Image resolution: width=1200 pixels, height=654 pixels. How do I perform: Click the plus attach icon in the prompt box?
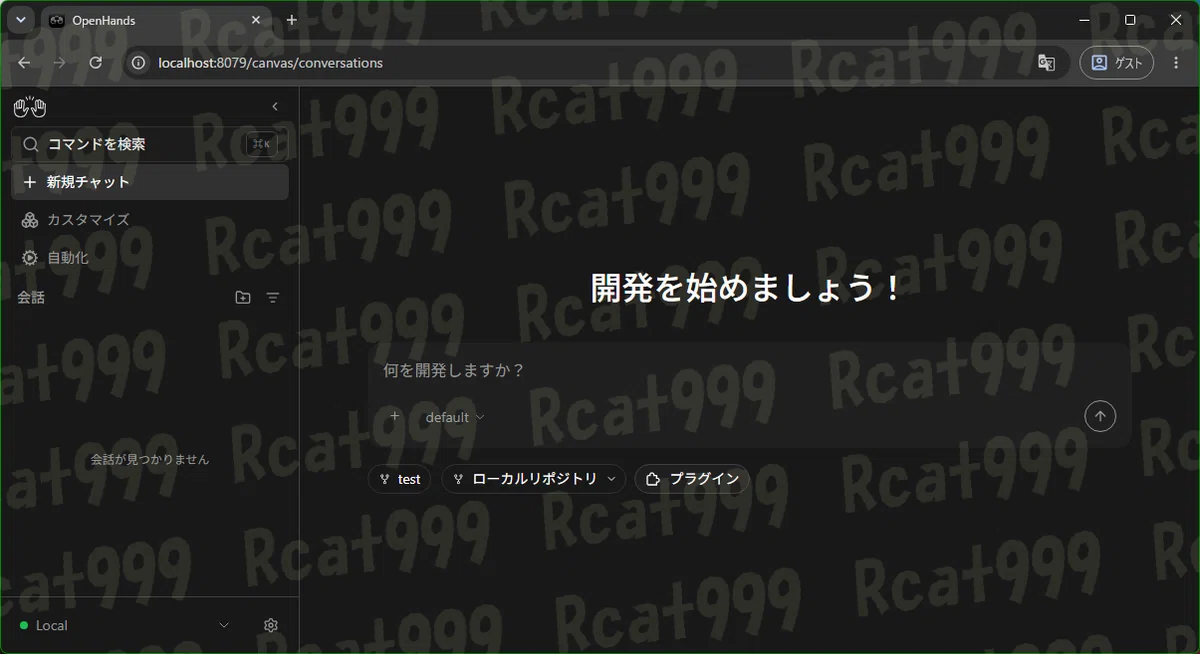tap(394, 416)
